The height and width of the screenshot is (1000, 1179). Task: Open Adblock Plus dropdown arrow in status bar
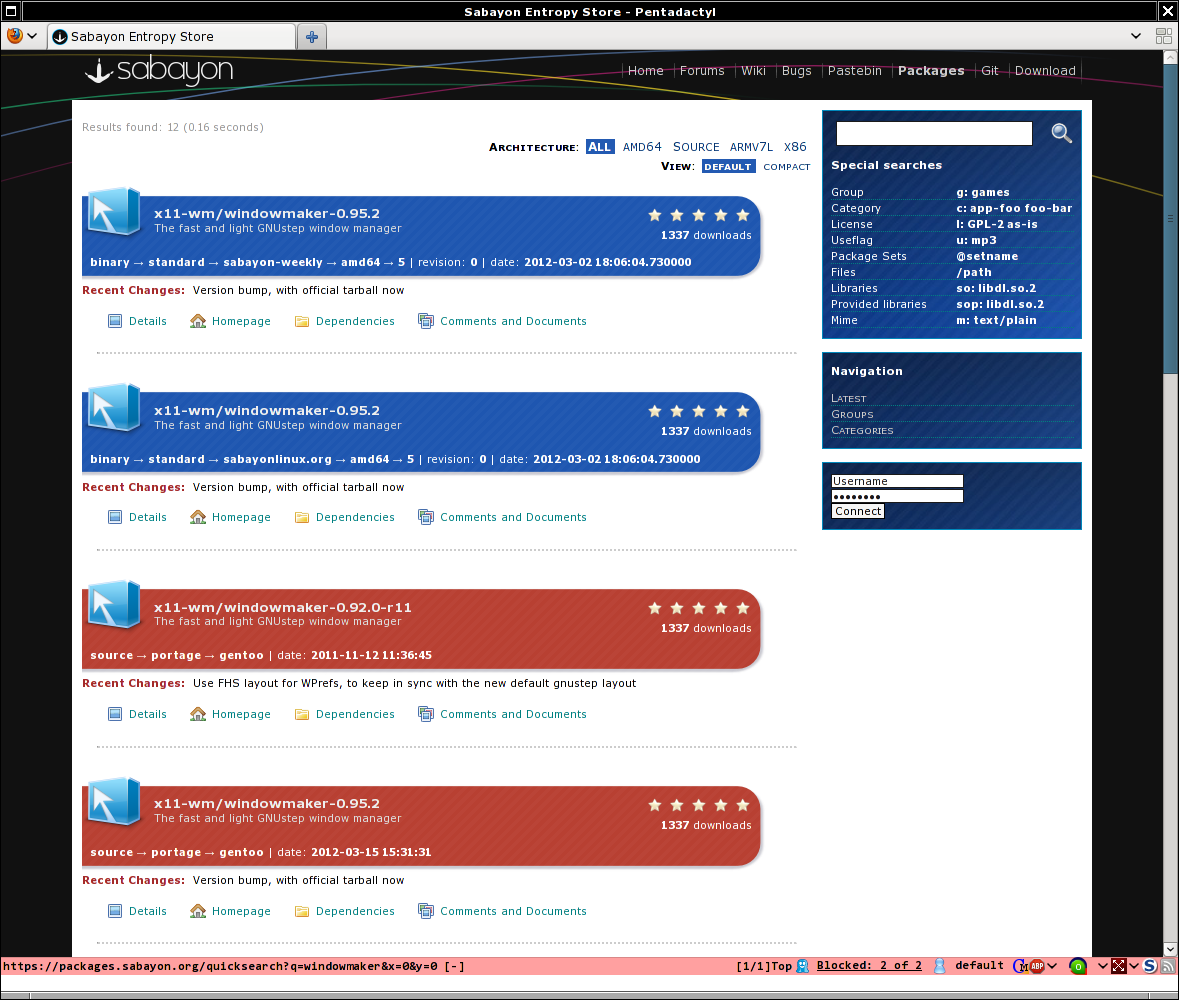click(1052, 966)
